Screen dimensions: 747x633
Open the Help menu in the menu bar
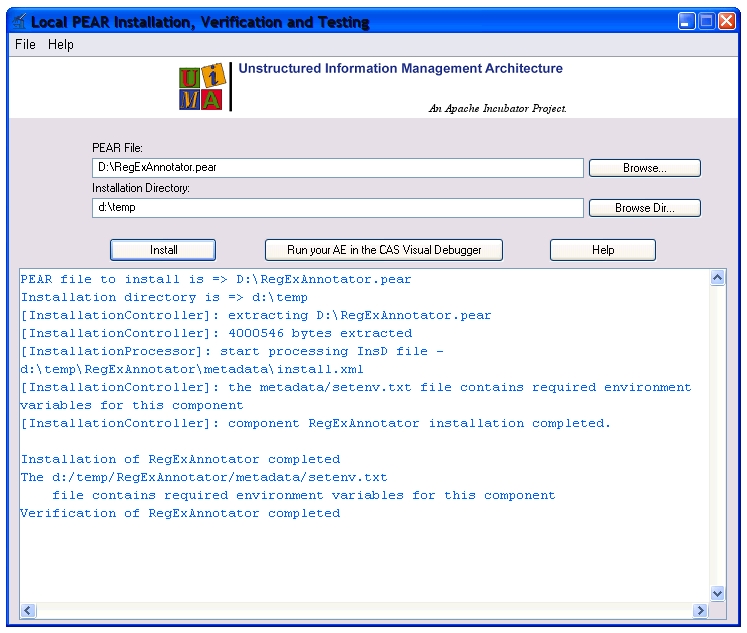pos(61,45)
